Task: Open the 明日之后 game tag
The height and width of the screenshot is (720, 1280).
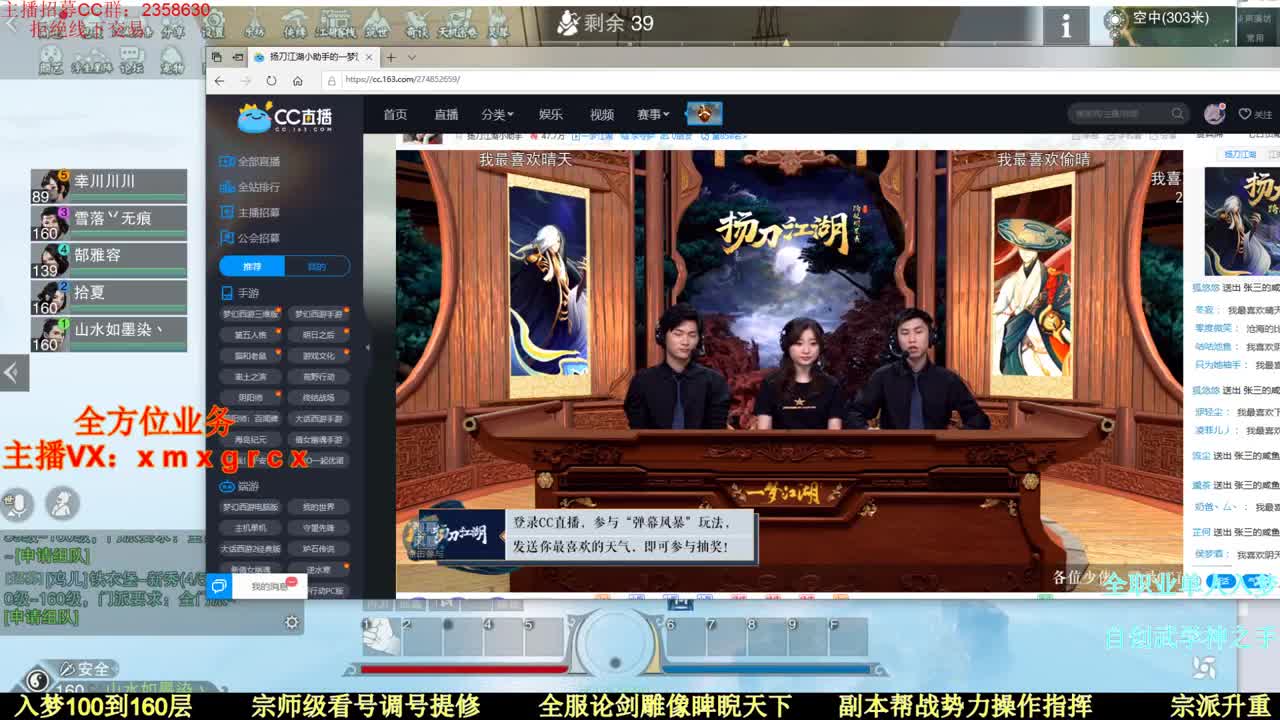Action: click(318, 335)
